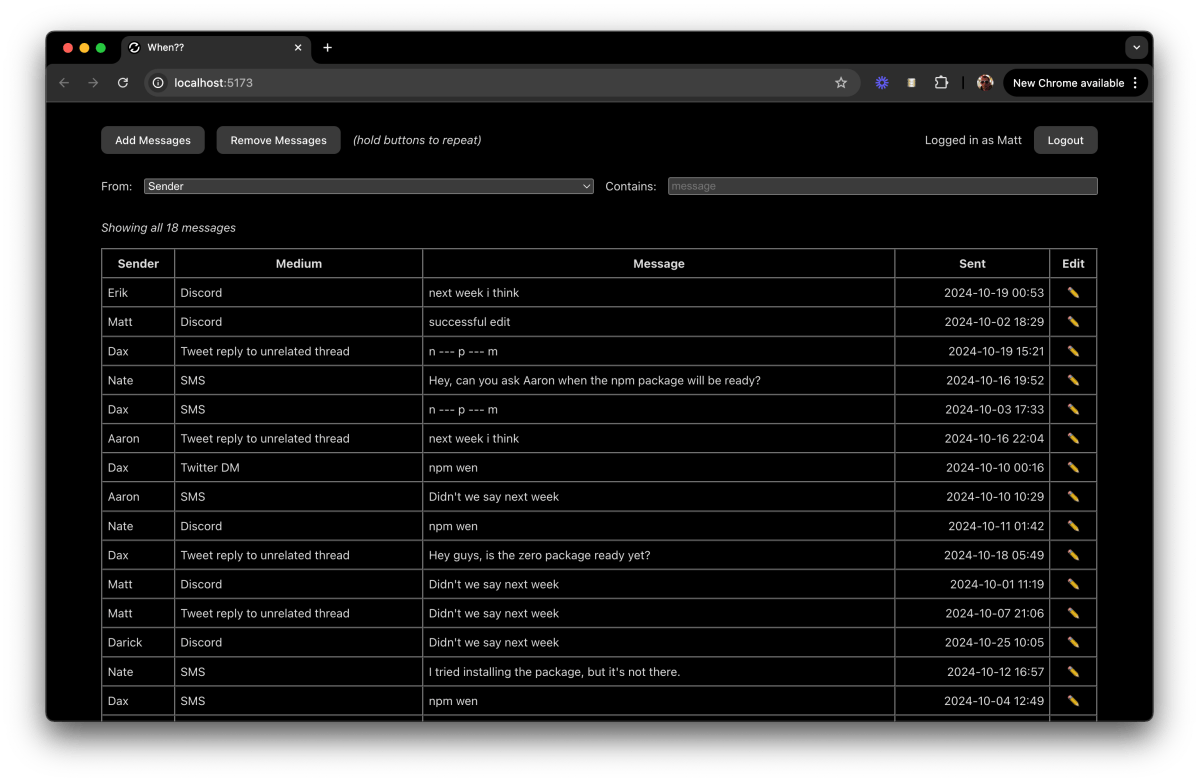The image size is (1199, 782).
Task: Go back in browser history
Action: tap(64, 83)
